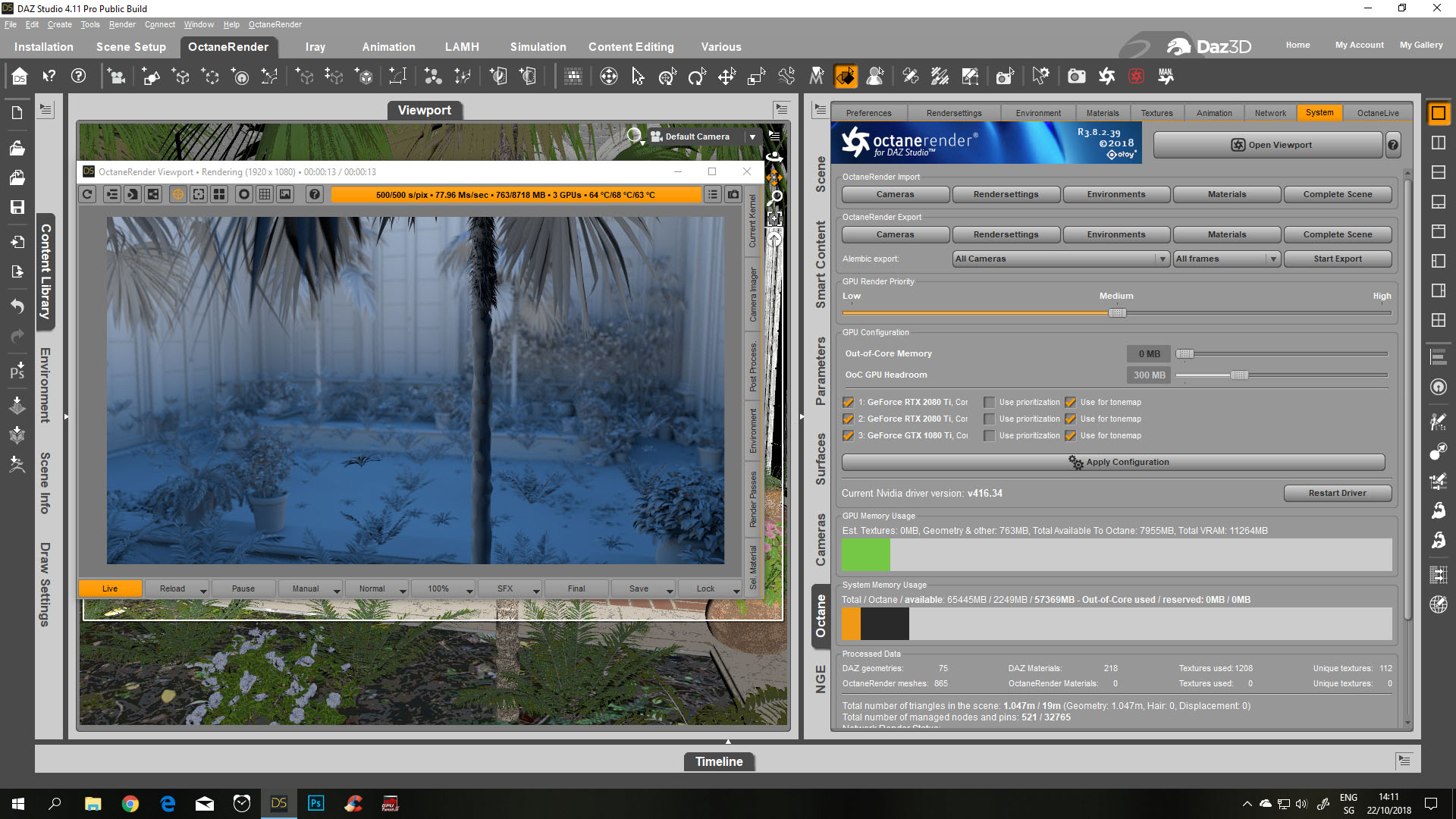Click the restart render icon in Octane viewport
This screenshot has height=819, width=1456.
point(88,195)
